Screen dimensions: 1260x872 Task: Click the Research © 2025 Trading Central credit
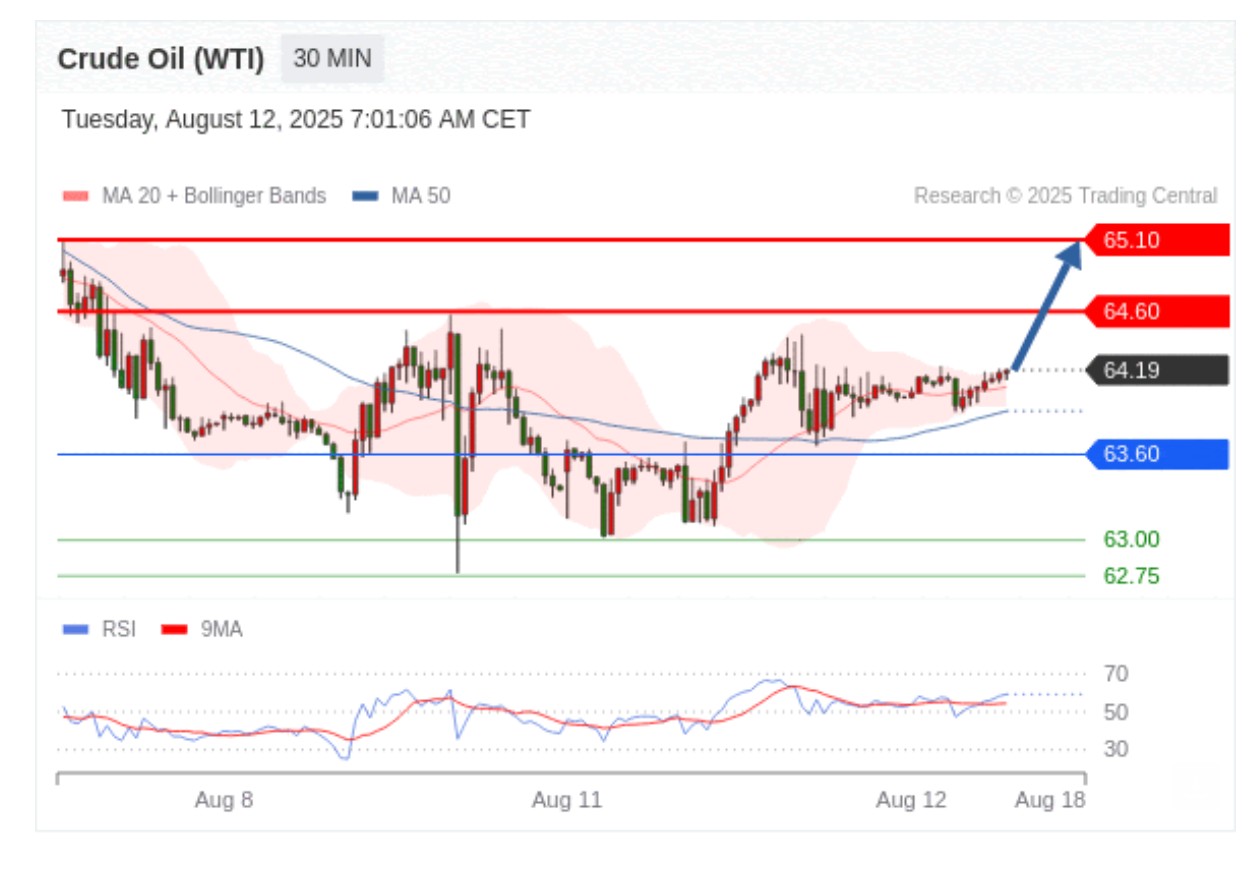(x=1066, y=196)
